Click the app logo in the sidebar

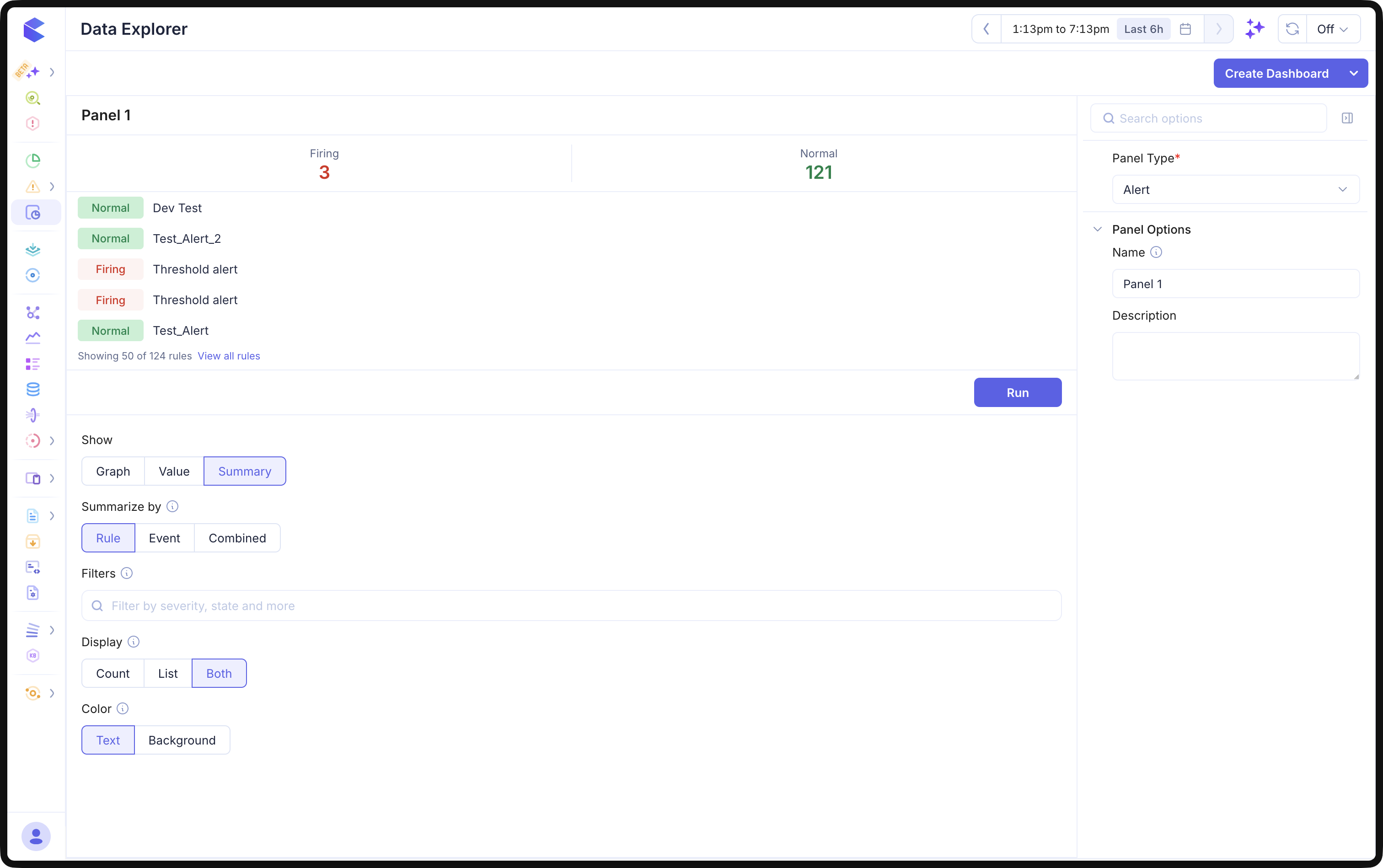coord(34,29)
